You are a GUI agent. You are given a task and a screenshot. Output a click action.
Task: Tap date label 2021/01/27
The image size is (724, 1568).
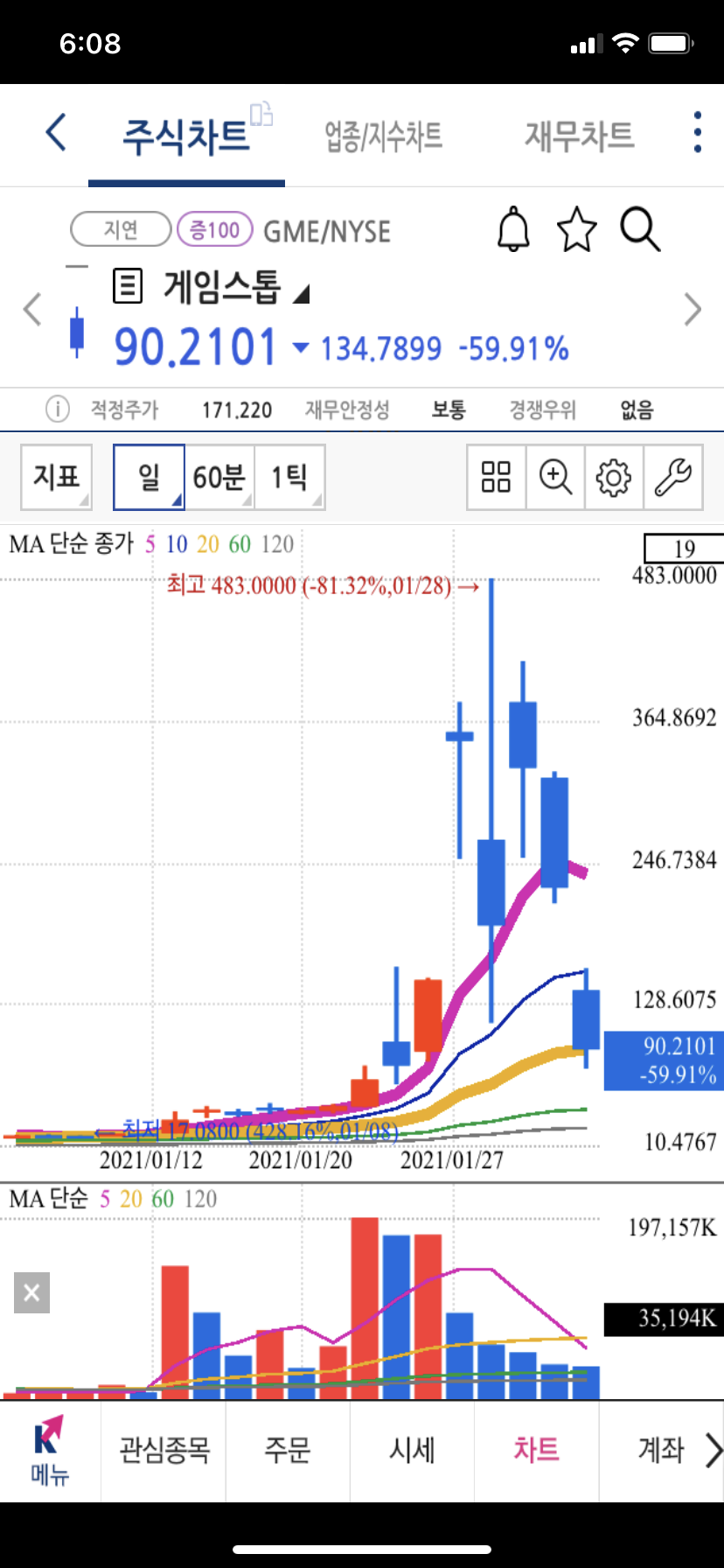452,1160
